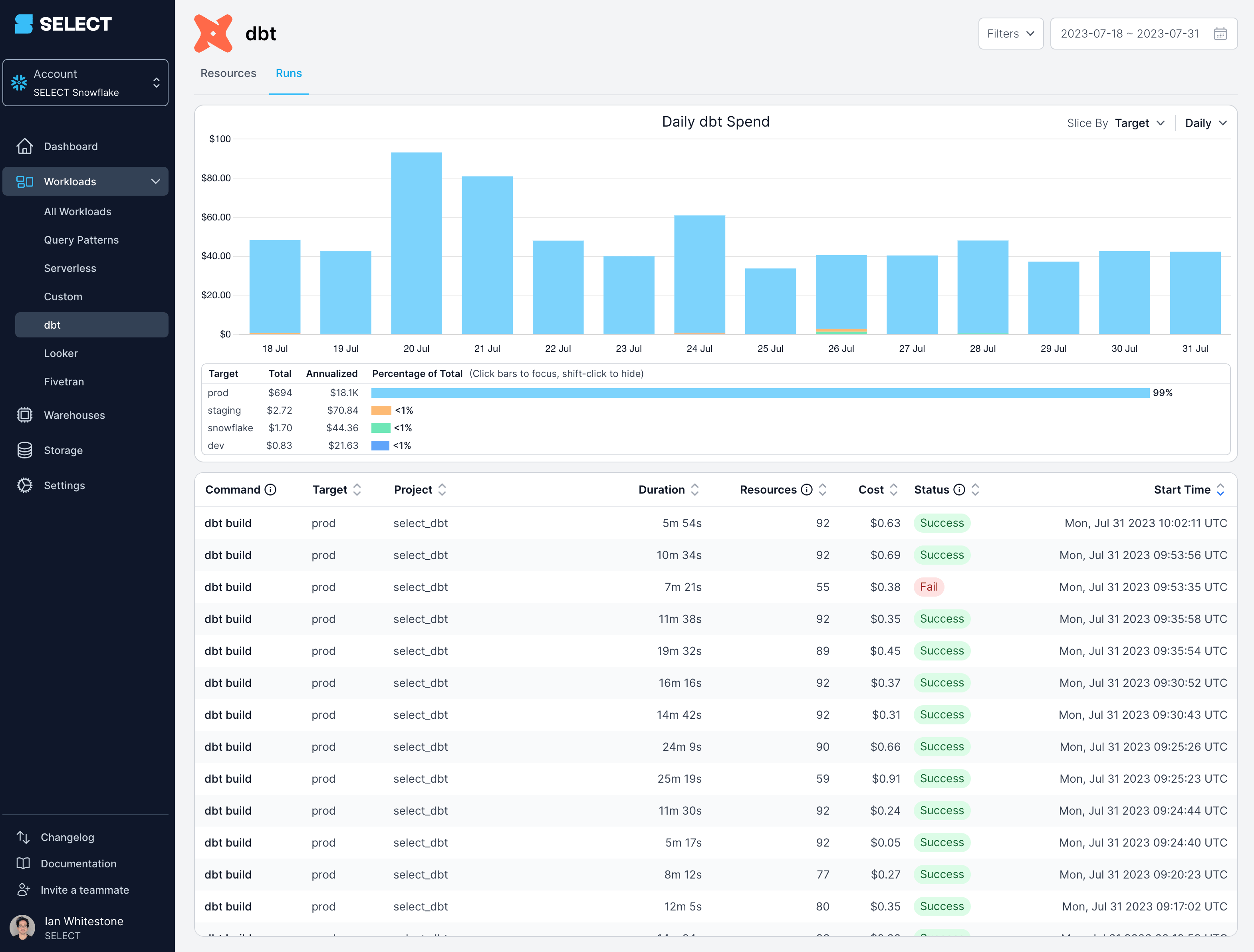The width and height of the screenshot is (1254, 952).
Task: Click the dbt logo in the header
Action: (x=213, y=34)
